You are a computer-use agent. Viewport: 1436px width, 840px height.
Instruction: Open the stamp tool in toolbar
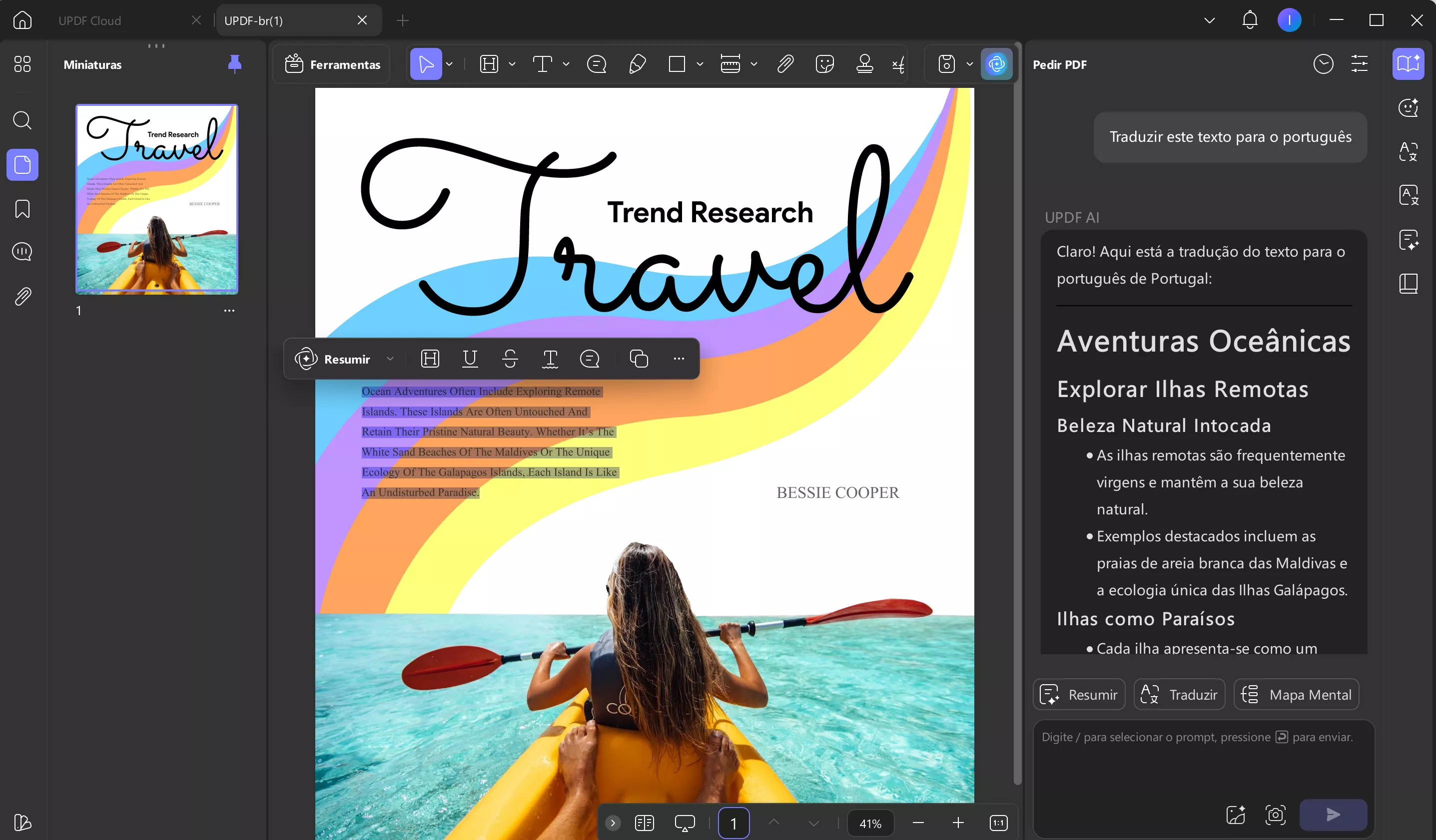(864, 64)
